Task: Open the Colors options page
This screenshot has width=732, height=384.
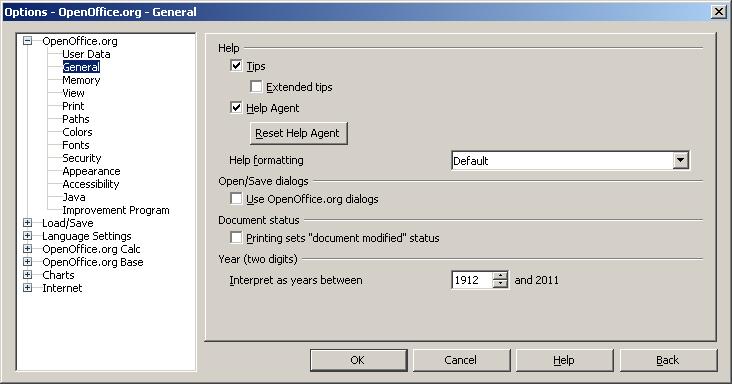Action: [77, 132]
